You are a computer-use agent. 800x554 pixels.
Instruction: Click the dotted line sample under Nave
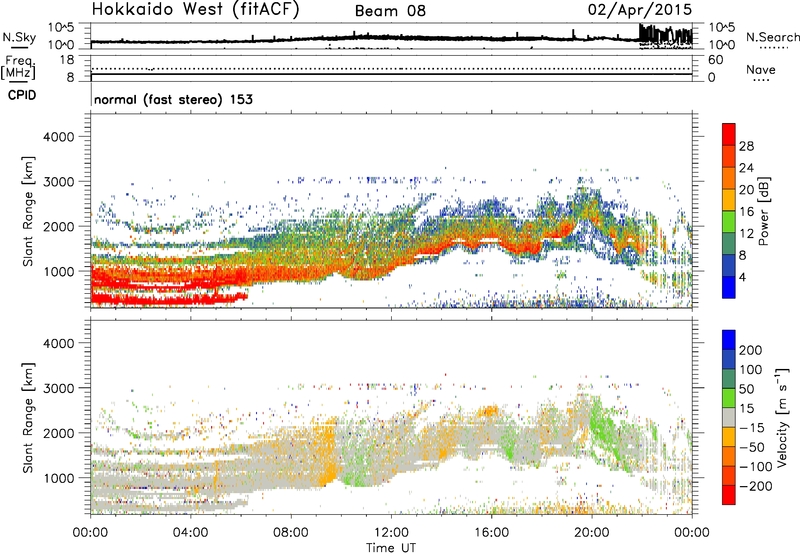(761, 80)
